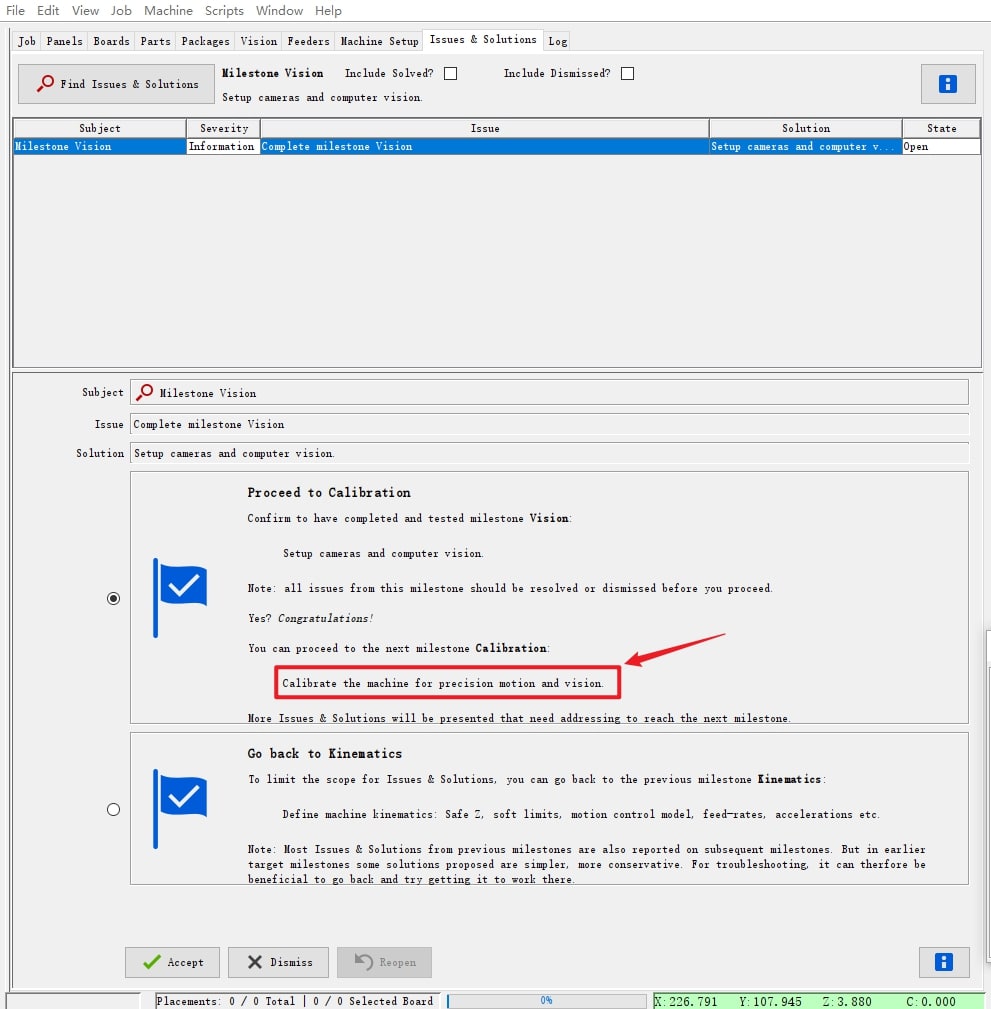This screenshot has width=991, height=1009.
Task: Sort by the Solution column header
Action: click(806, 128)
